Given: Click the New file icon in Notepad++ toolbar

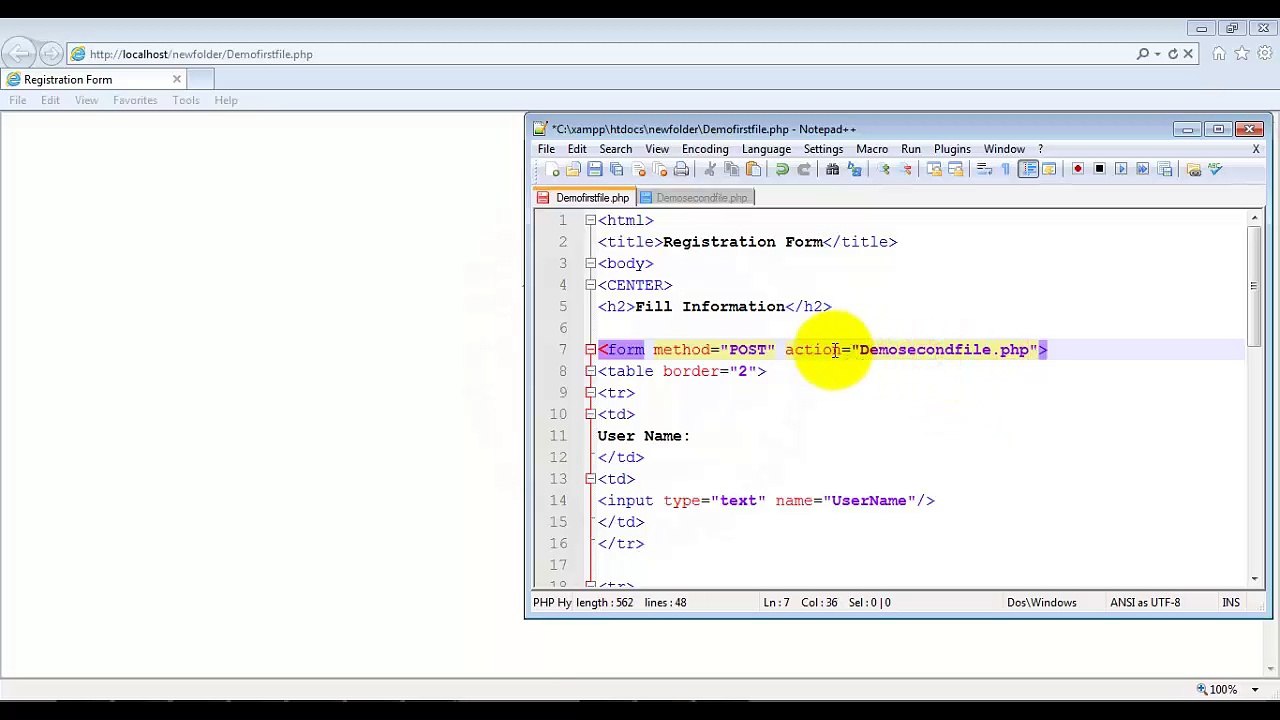Looking at the screenshot, I should click(x=553, y=170).
